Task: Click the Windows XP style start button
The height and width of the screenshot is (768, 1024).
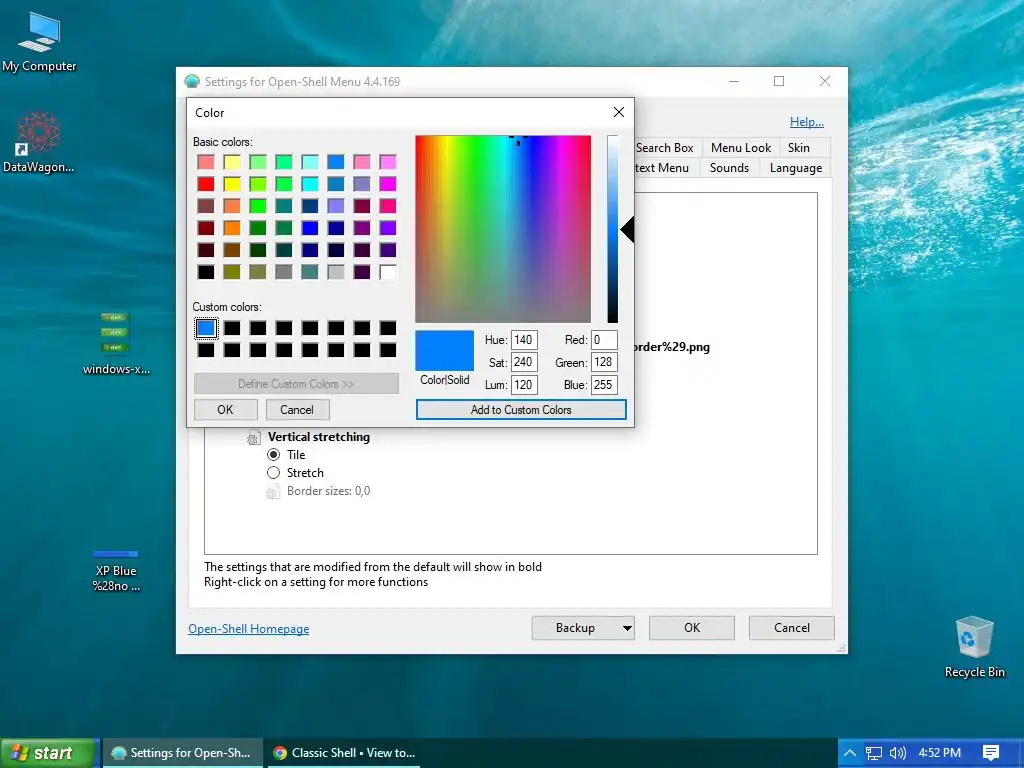Action: point(49,753)
